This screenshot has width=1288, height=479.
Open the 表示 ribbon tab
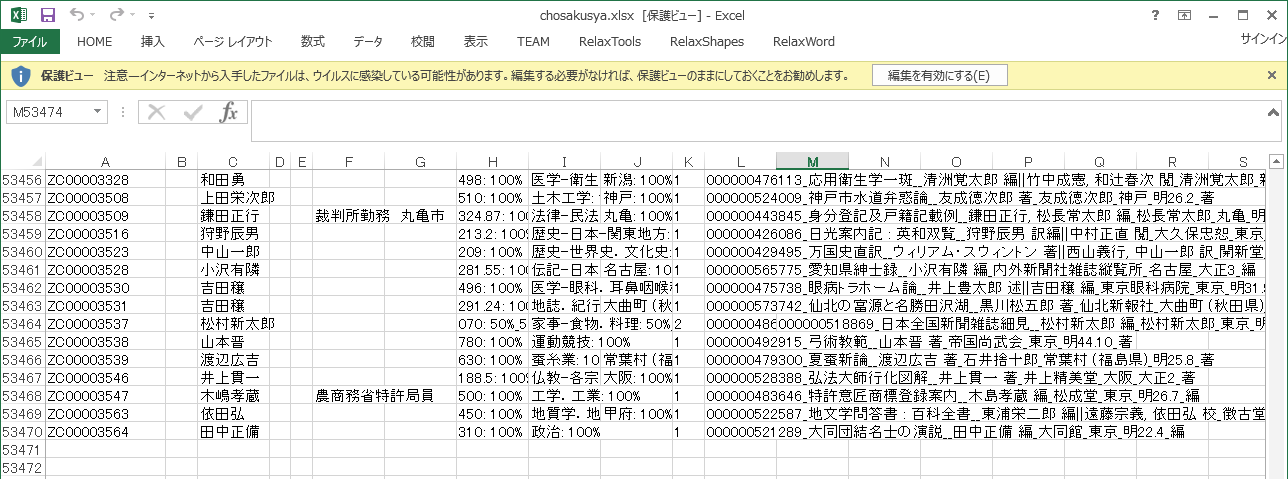coord(476,42)
